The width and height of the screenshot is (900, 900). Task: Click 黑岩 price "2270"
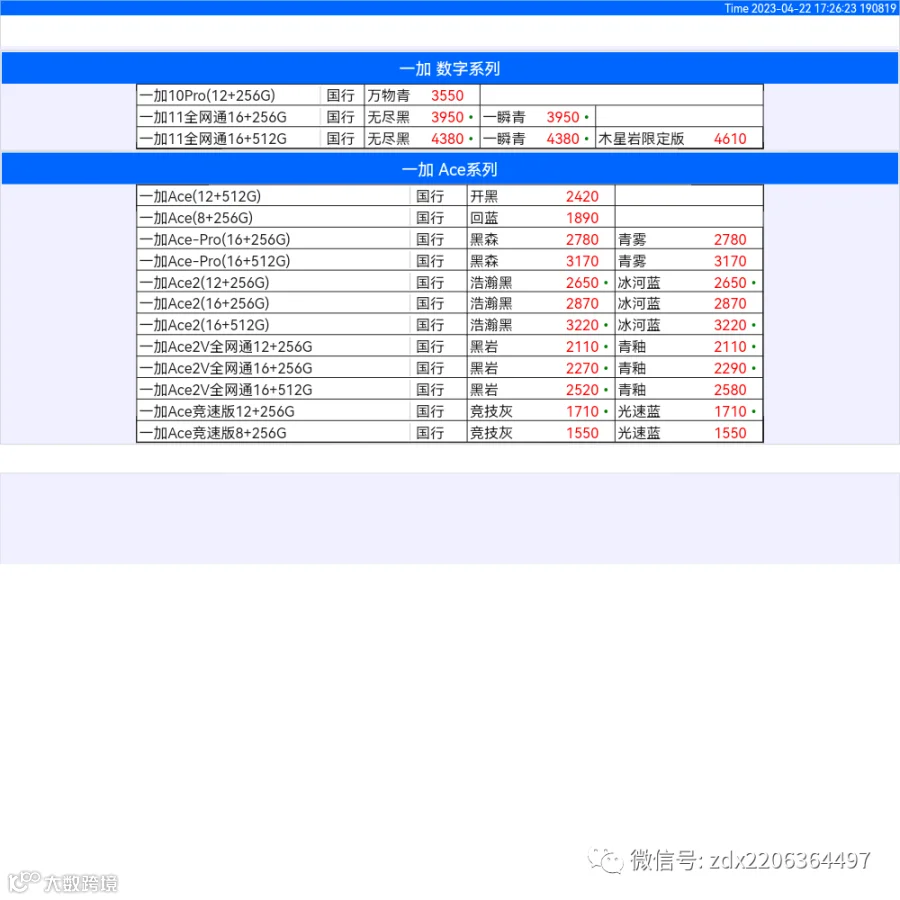point(582,368)
